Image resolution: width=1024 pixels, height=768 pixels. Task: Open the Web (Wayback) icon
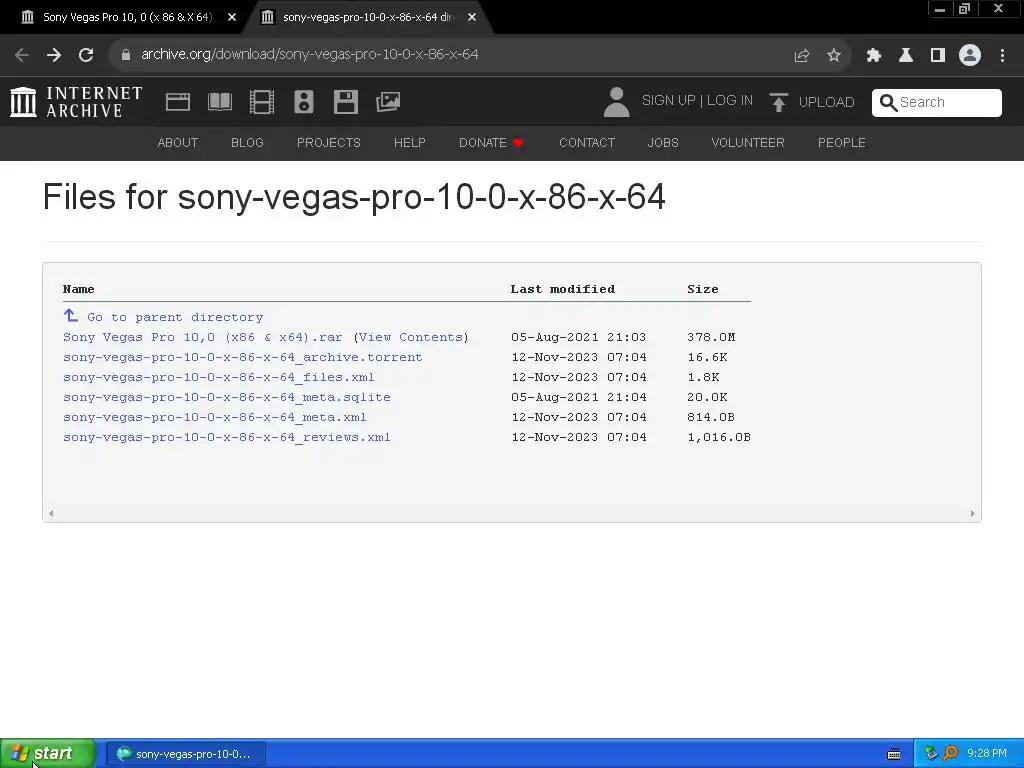pyautogui.click(x=178, y=102)
